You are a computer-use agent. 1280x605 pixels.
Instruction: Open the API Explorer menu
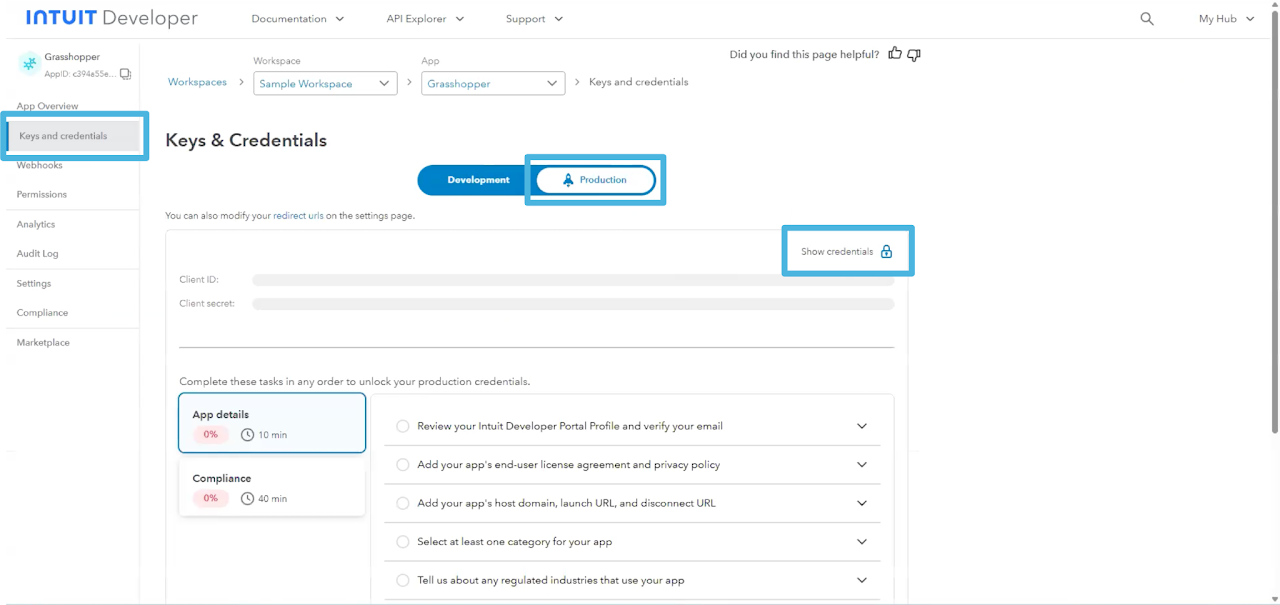click(x=425, y=19)
